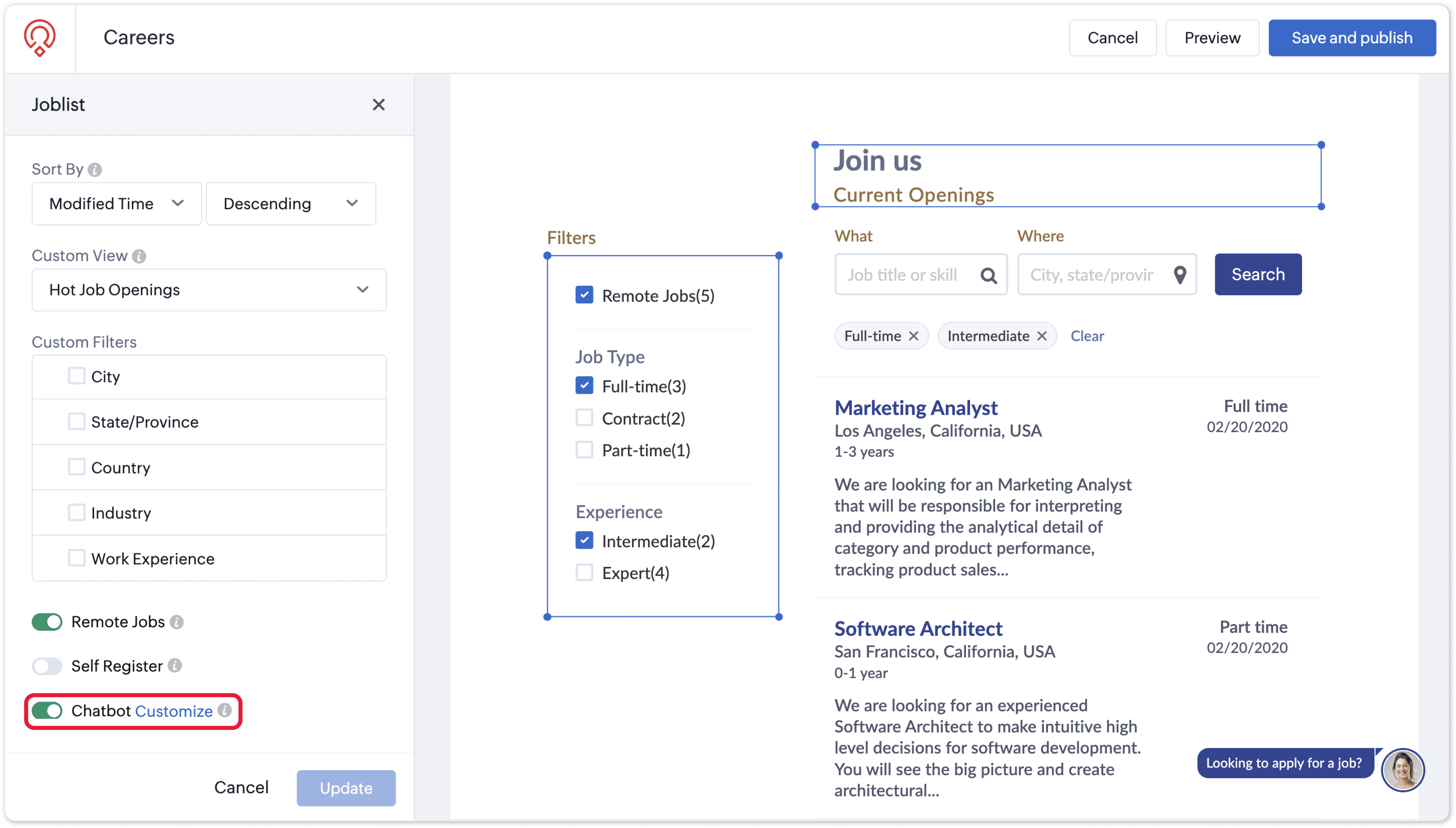Remove the Intermediate filter chip
This screenshot has height=828, width=1456.
(1041, 336)
